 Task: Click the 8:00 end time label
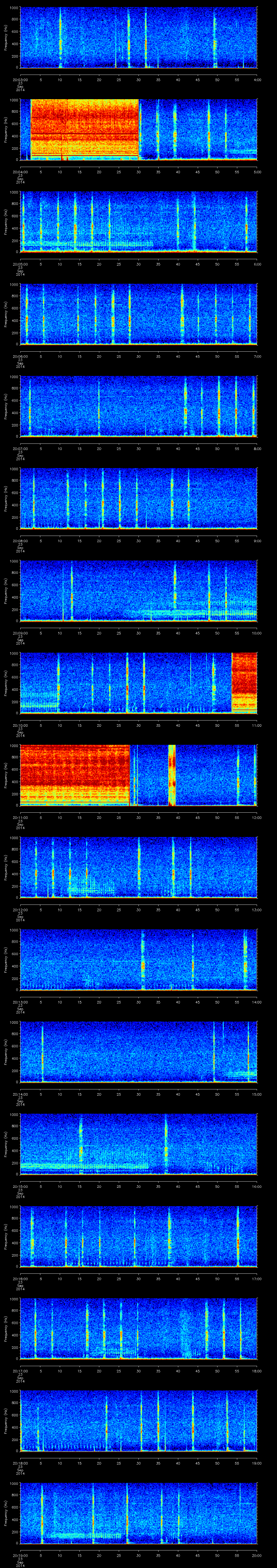point(257,449)
